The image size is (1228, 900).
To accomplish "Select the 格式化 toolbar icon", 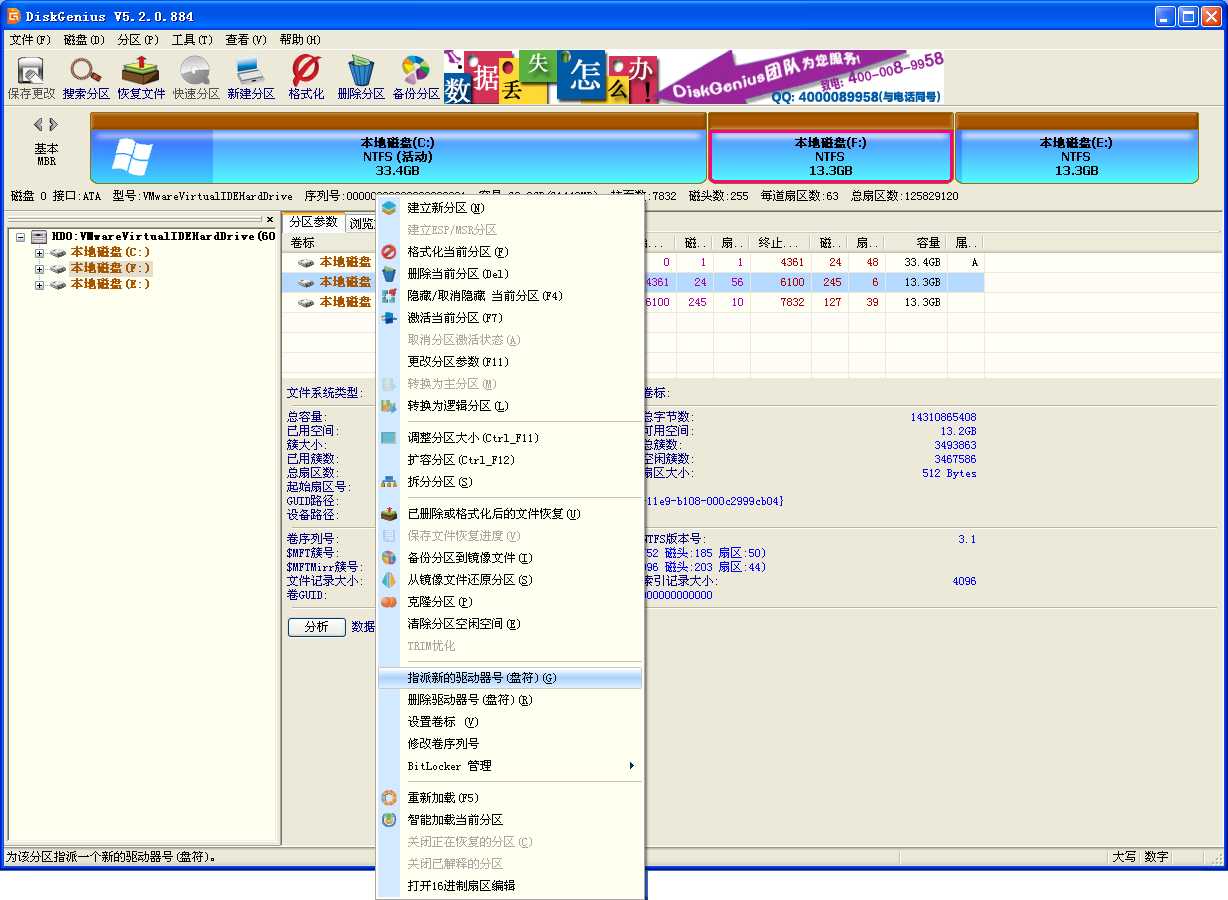I will point(305,77).
